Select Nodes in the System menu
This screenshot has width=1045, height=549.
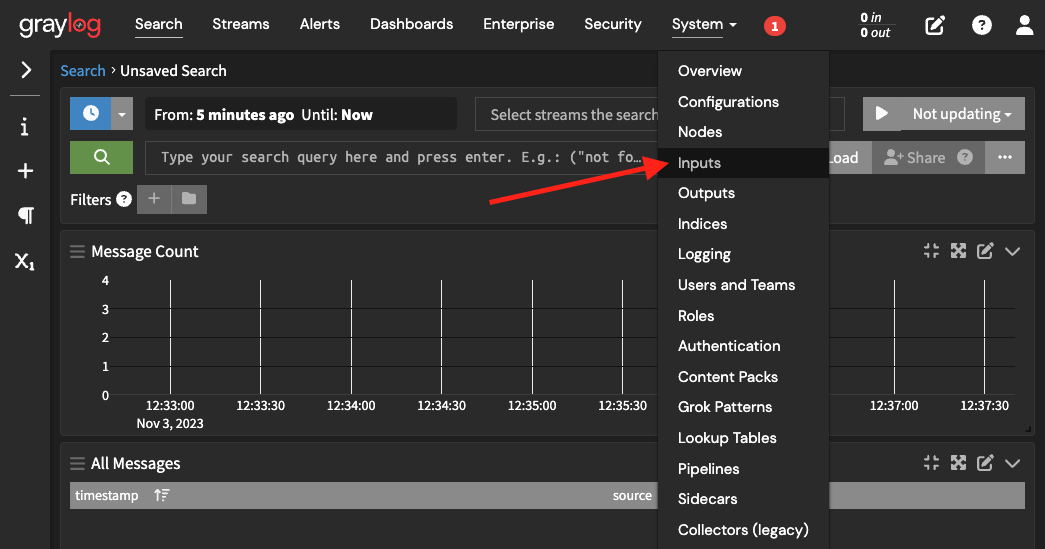pos(743,132)
